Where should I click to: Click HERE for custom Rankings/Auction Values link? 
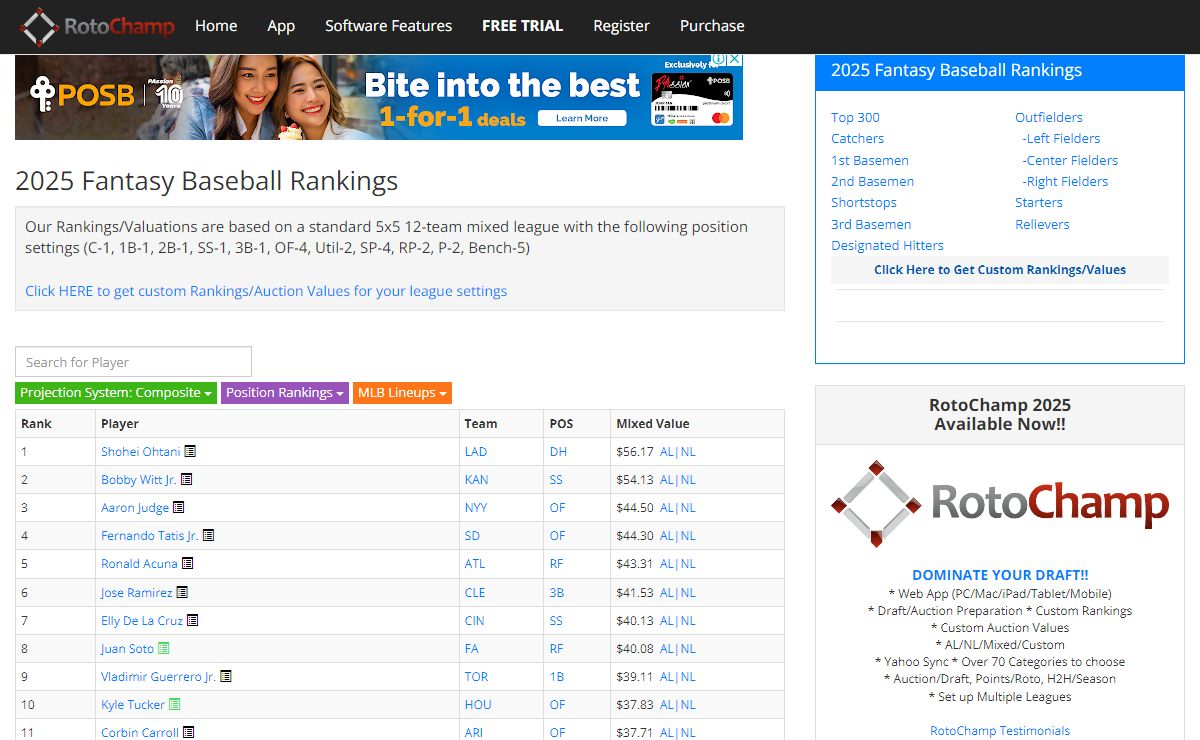click(266, 291)
